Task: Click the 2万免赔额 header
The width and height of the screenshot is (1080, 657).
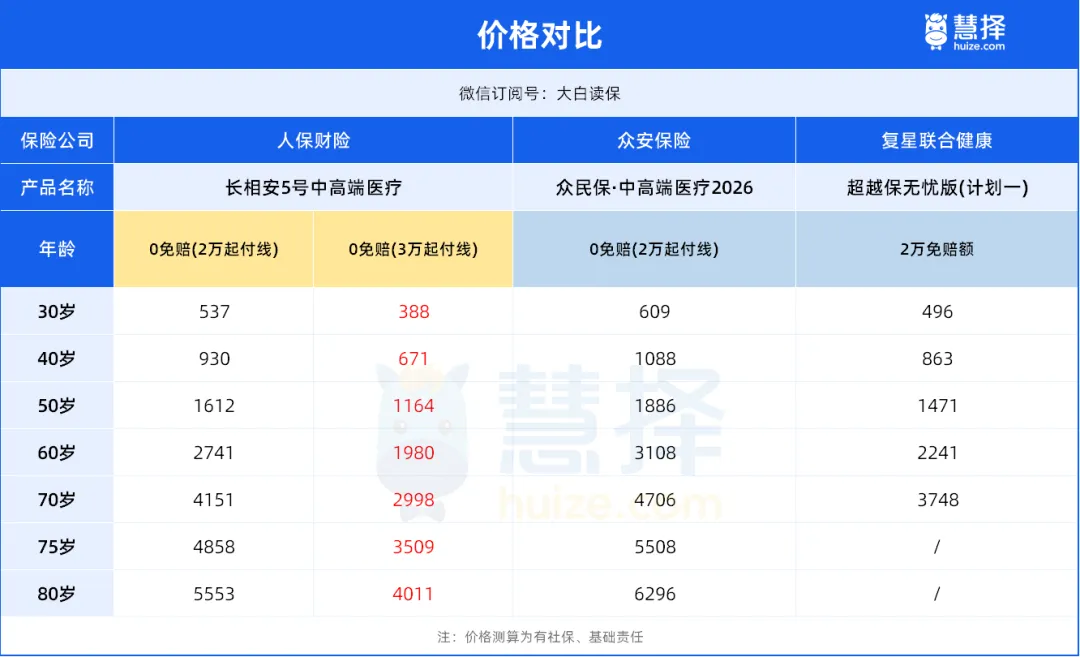Action: coord(937,249)
